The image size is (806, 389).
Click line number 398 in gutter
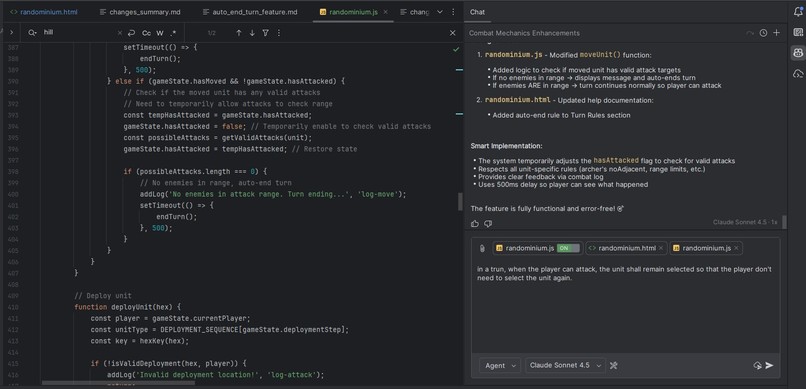coord(13,172)
